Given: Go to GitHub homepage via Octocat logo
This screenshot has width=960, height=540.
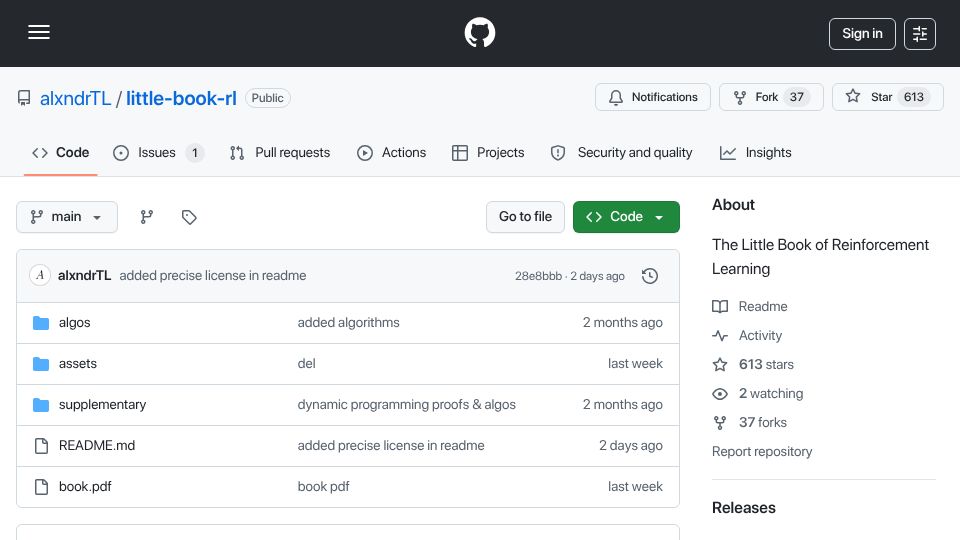Looking at the screenshot, I should pyautogui.click(x=479, y=32).
